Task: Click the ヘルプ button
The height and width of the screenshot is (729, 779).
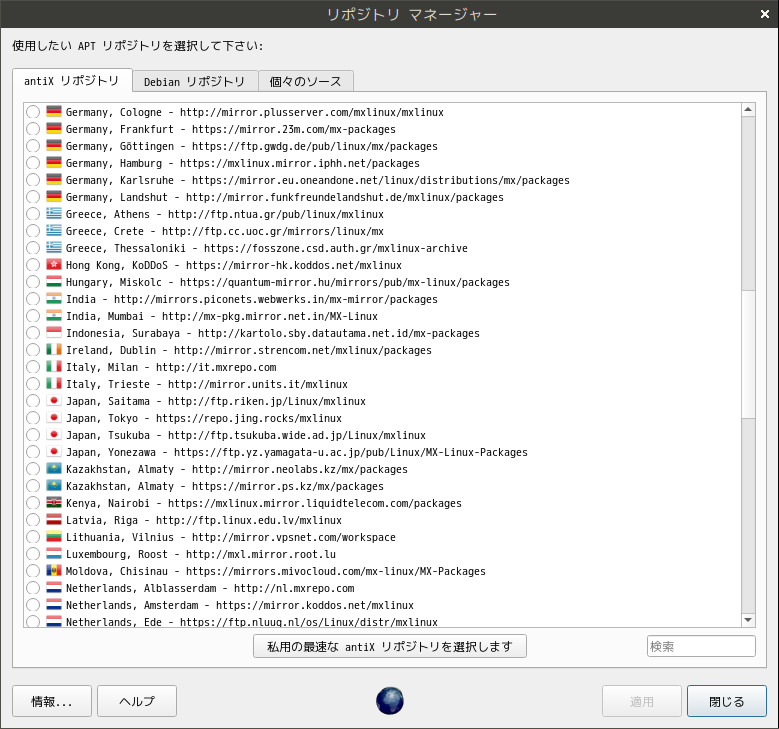Action: [x=137, y=701]
